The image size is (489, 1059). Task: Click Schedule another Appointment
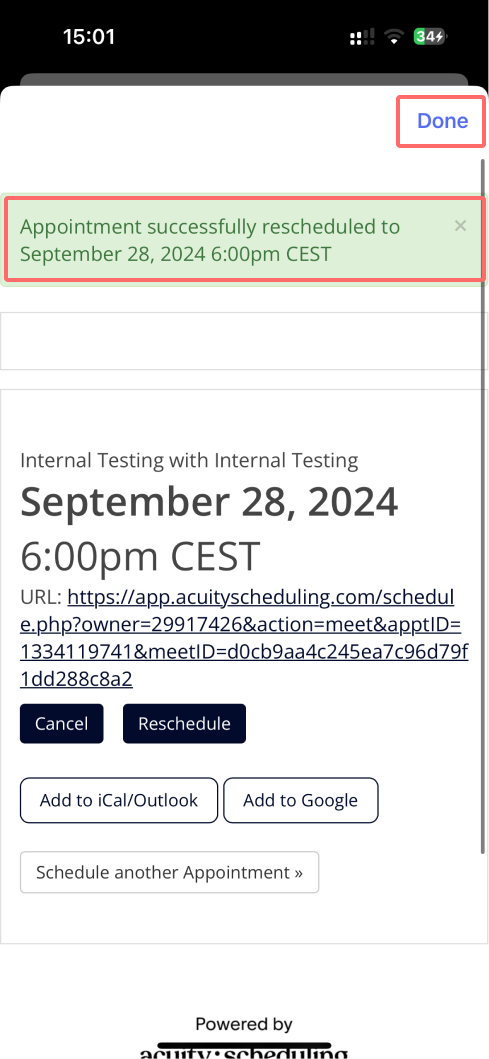[170, 872]
